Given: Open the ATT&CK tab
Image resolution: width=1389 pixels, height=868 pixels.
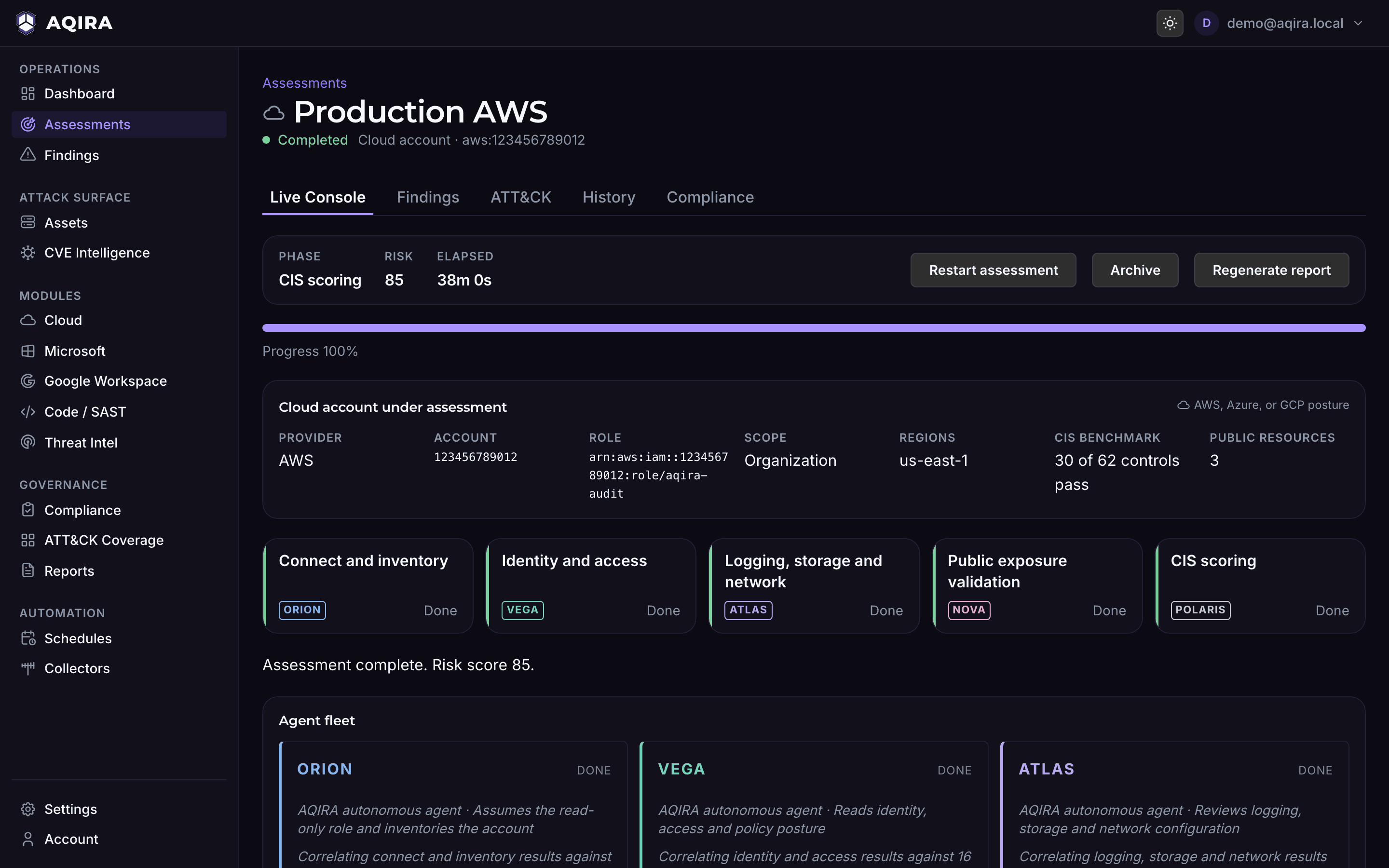Looking at the screenshot, I should [520, 198].
